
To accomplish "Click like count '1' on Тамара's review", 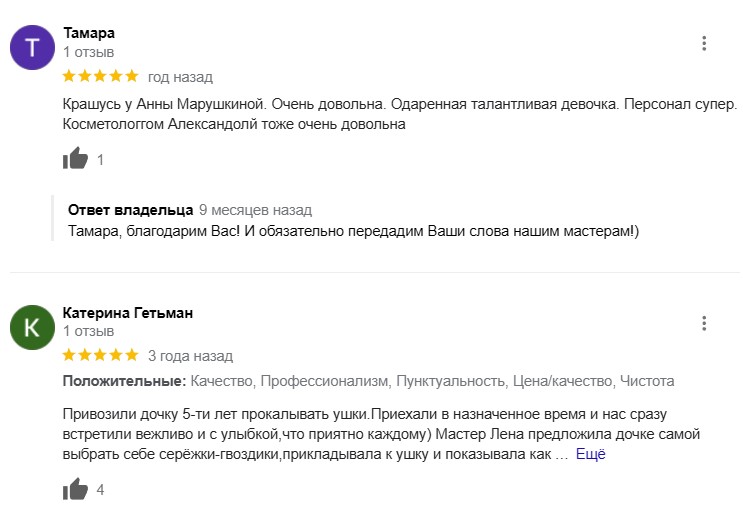I will (100, 160).
